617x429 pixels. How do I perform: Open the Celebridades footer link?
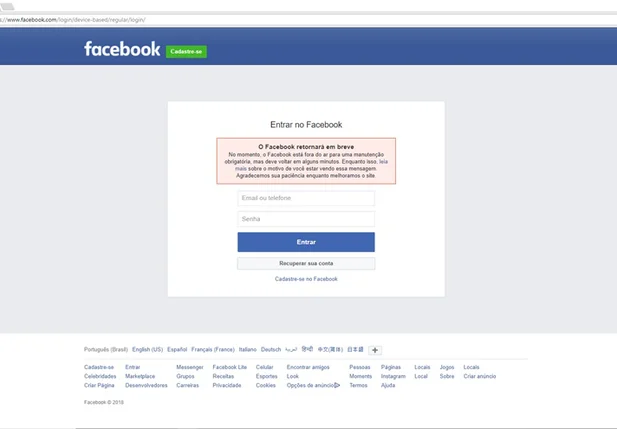point(100,376)
